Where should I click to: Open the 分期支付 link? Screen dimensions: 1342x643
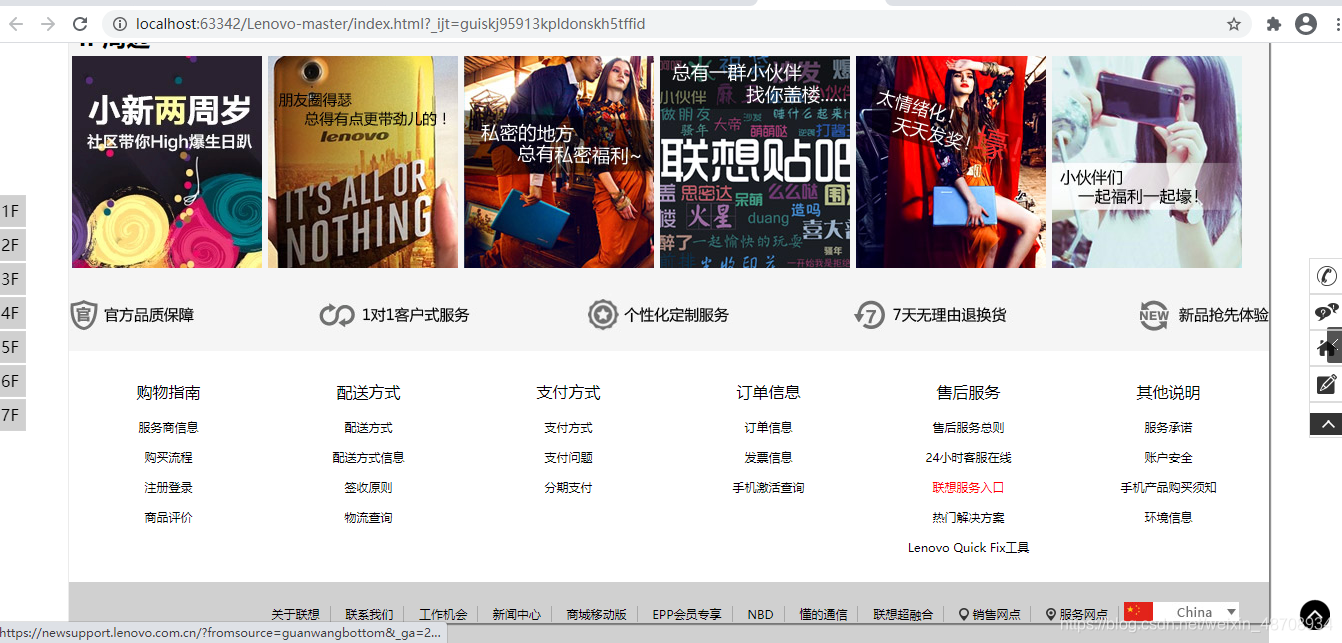pyautogui.click(x=568, y=487)
